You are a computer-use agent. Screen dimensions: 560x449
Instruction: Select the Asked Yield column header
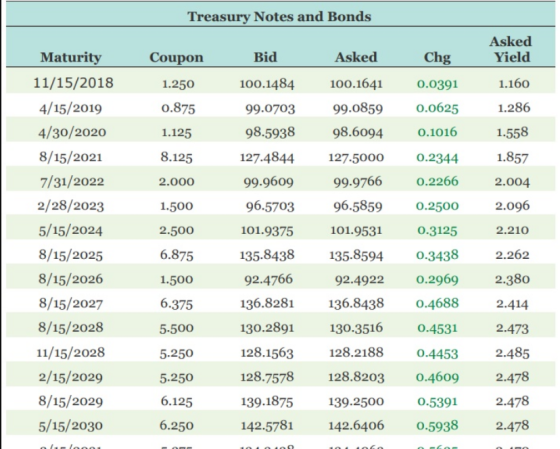(511, 49)
